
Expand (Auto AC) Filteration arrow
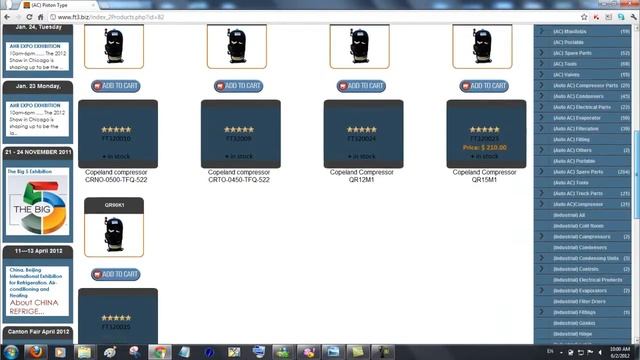(541, 129)
